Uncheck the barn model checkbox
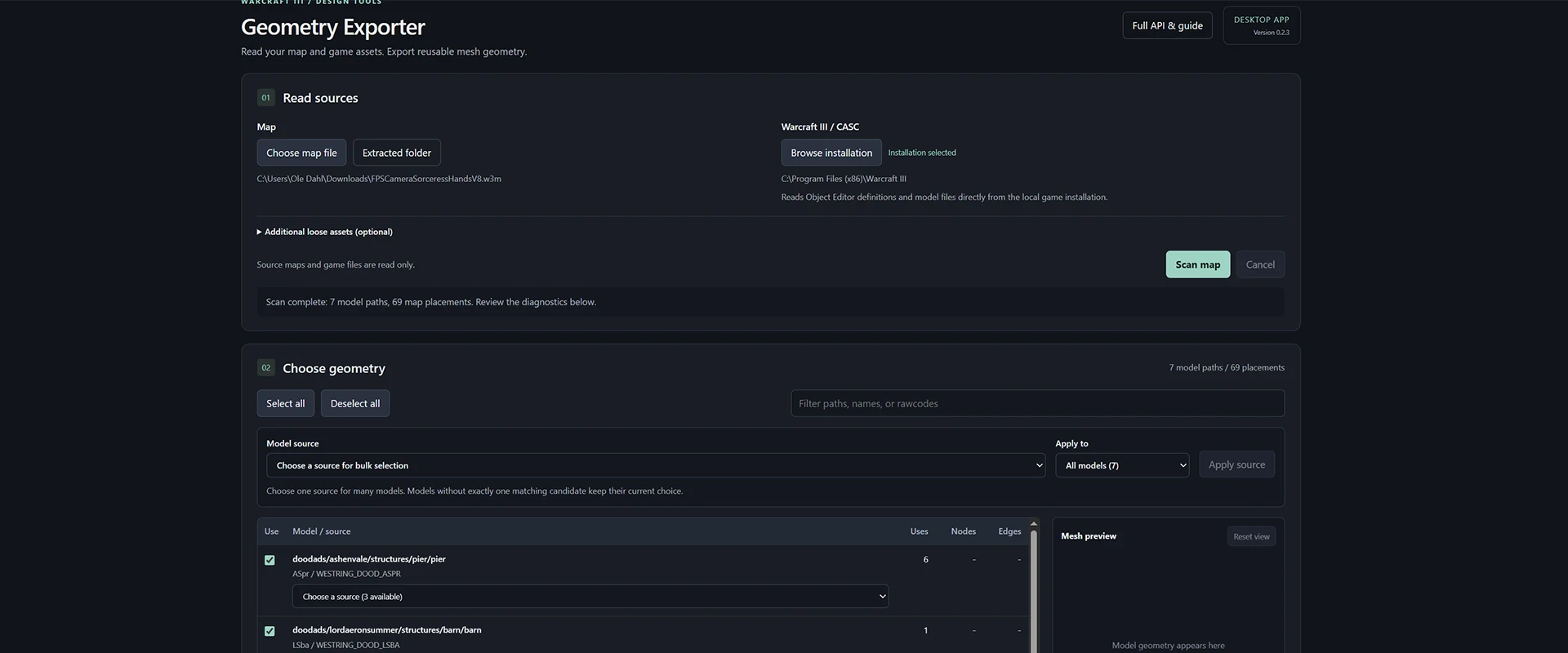The width and height of the screenshot is (1568, 653). point(269,631)
